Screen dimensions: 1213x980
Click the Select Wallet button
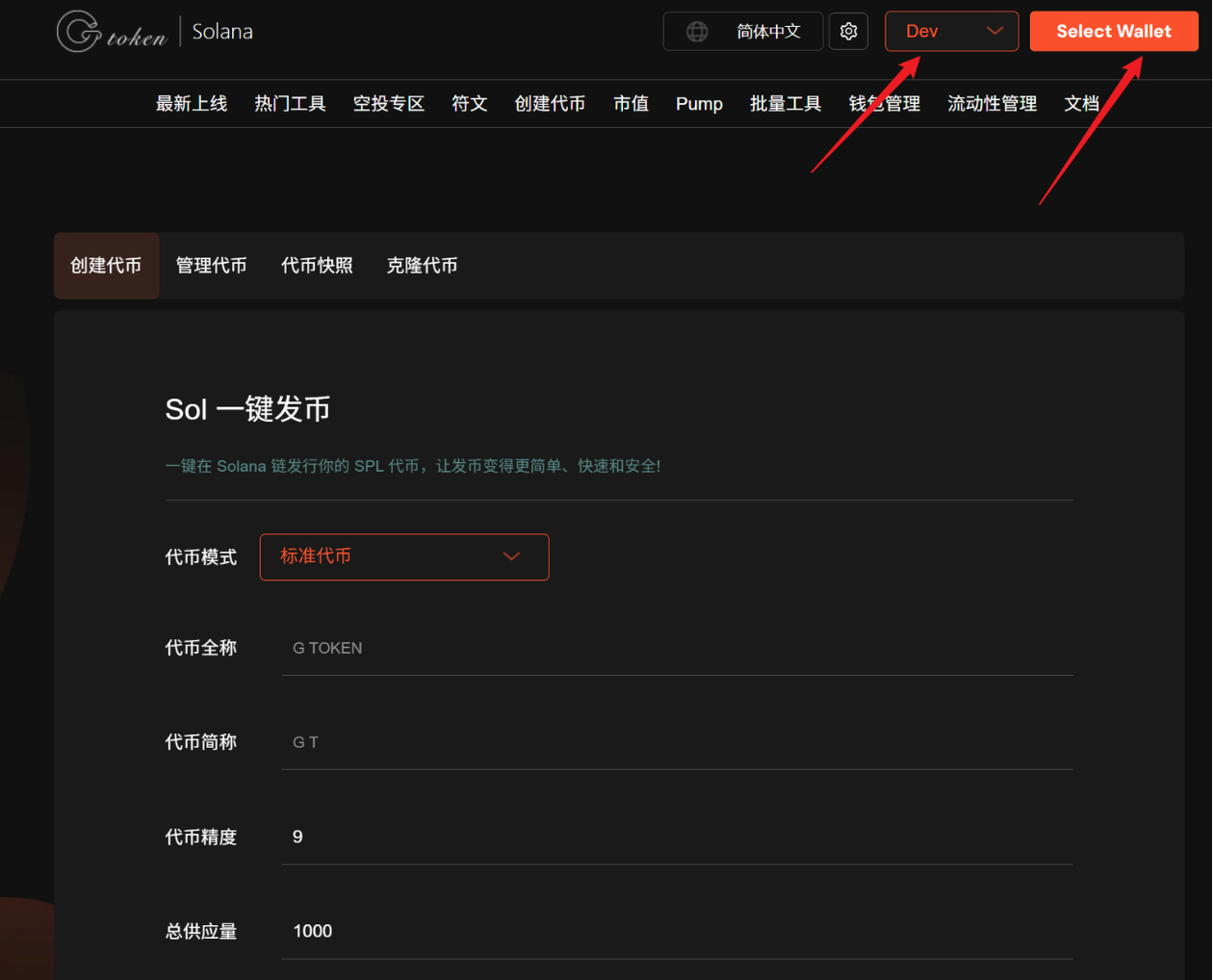[x=1114, y=31]
